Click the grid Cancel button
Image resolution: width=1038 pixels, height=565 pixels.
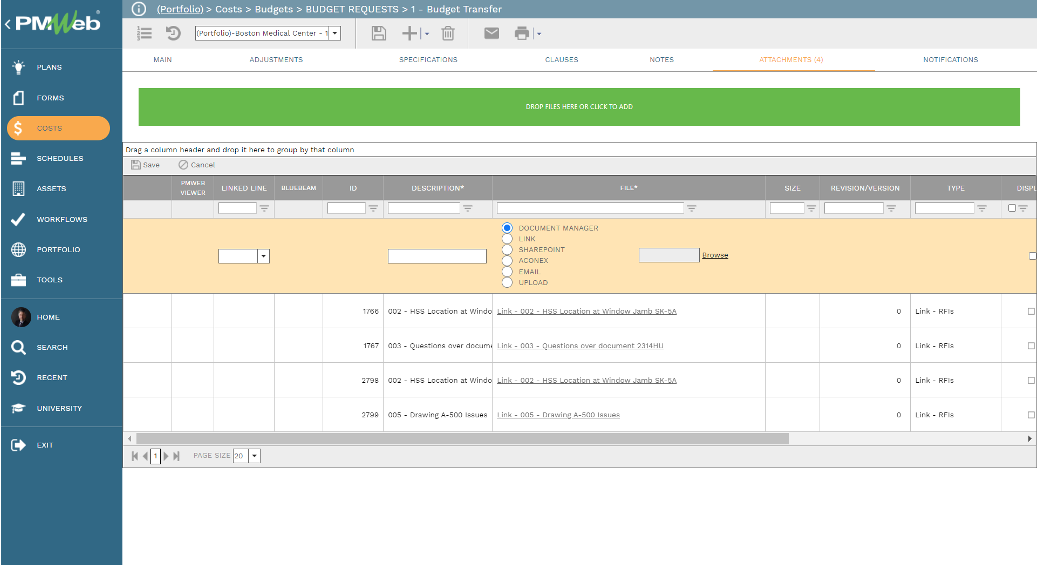pos(197,165)
